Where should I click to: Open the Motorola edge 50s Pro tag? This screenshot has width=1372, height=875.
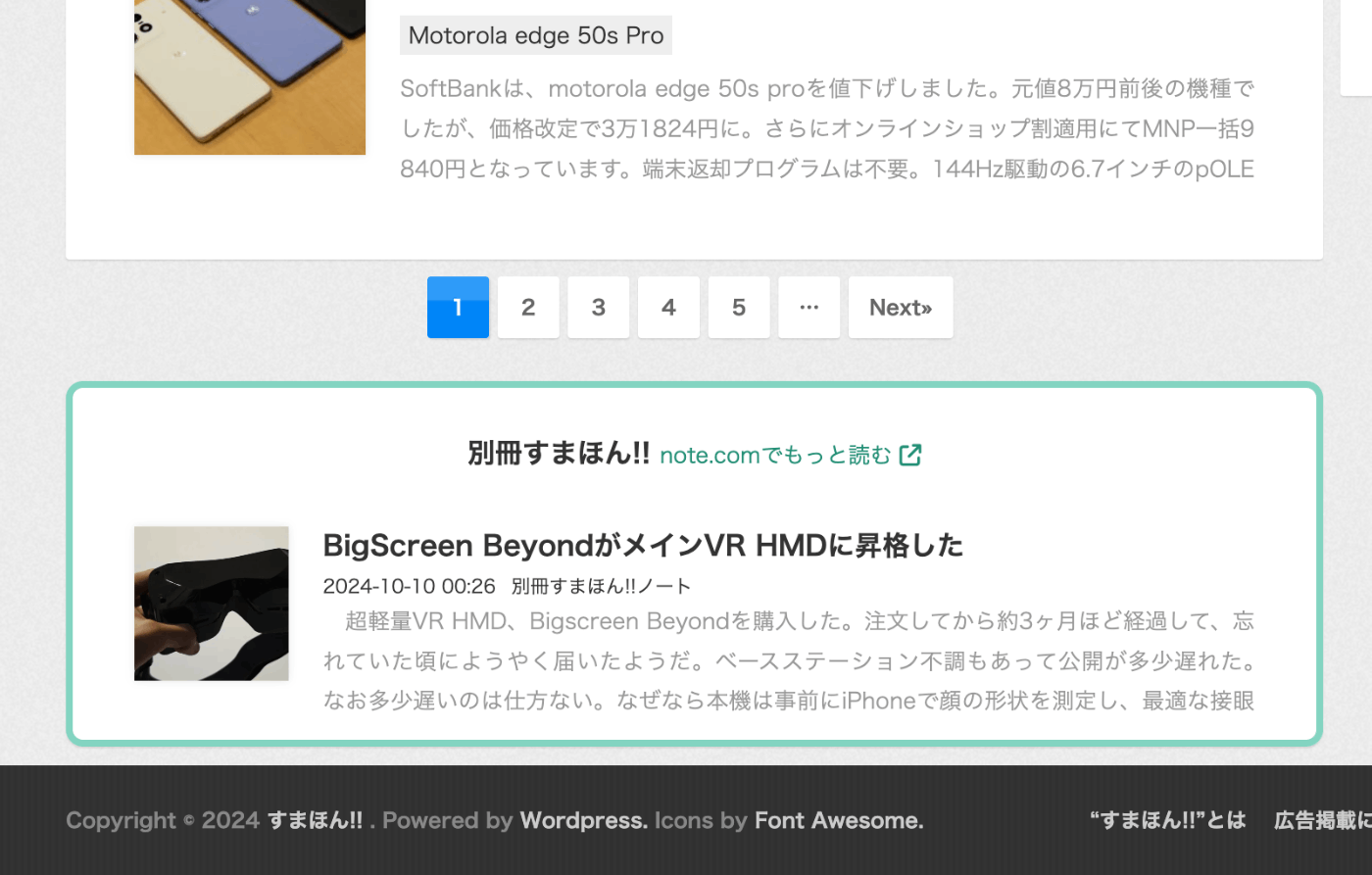tap(536, 35)
